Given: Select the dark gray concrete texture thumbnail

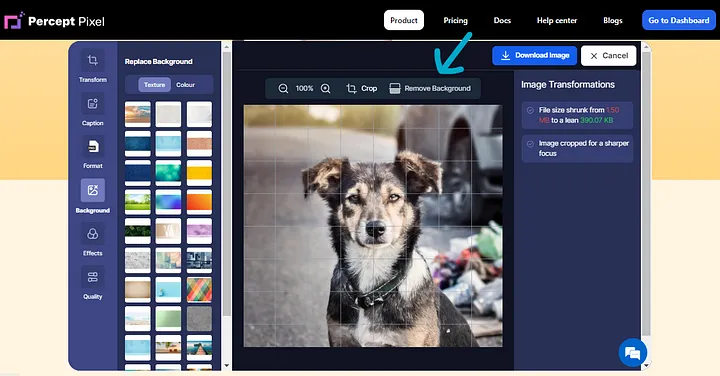Looking at the screenshot, I should tap(199, 319).
